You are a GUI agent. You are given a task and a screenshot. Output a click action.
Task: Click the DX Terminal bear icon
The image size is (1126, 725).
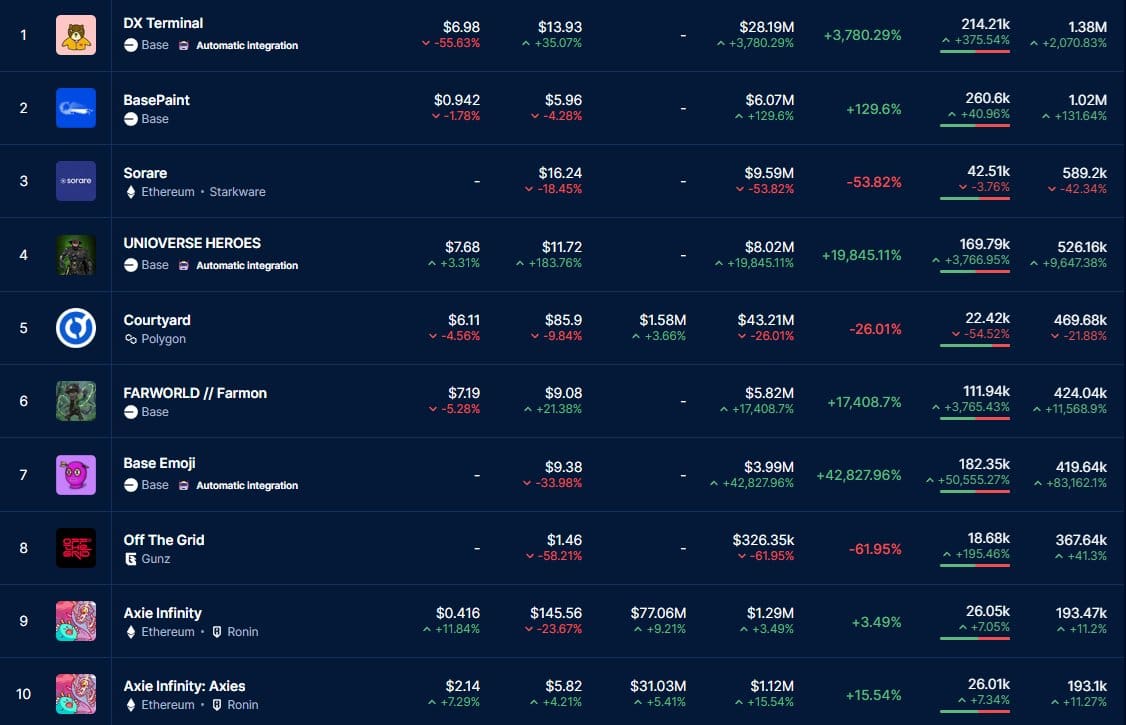point(76,35)
